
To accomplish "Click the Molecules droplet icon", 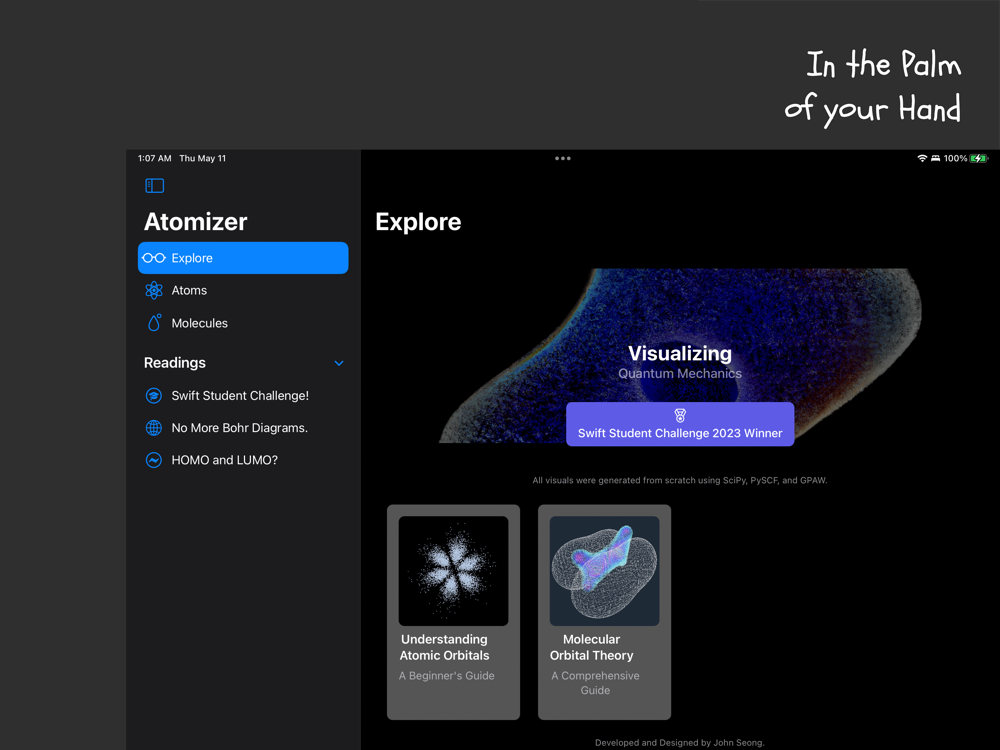I will point(154,323).
